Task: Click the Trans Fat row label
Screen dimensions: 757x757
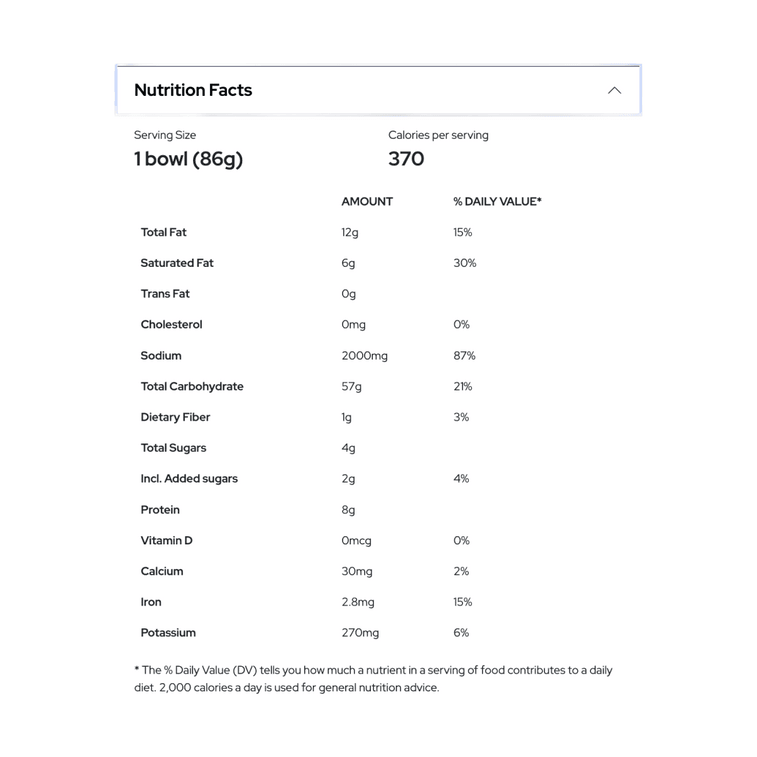Action: (x=165, y=294)
